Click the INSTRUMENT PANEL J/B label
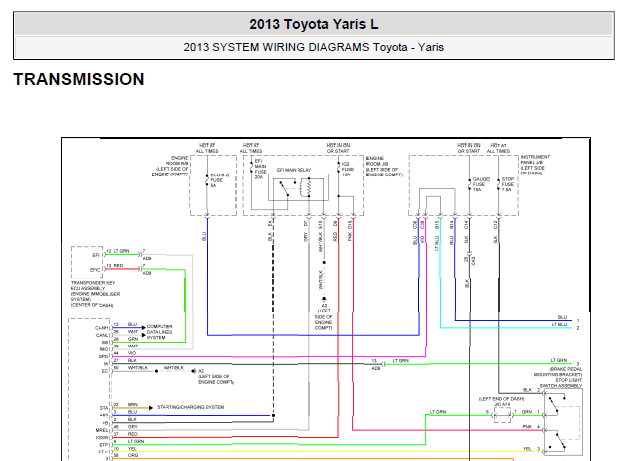This screenshot has width=630, height=461. 535,165
